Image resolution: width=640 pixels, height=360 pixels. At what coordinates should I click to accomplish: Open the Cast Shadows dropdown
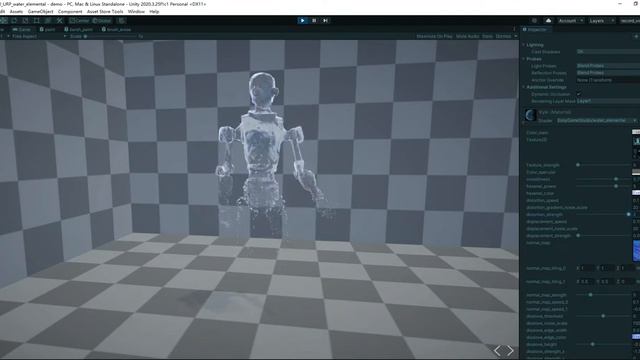click(608, 52)
